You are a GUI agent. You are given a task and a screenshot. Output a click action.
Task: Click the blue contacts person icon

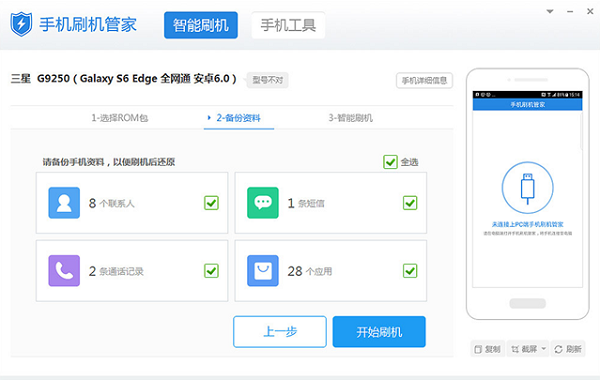(64, 203)
